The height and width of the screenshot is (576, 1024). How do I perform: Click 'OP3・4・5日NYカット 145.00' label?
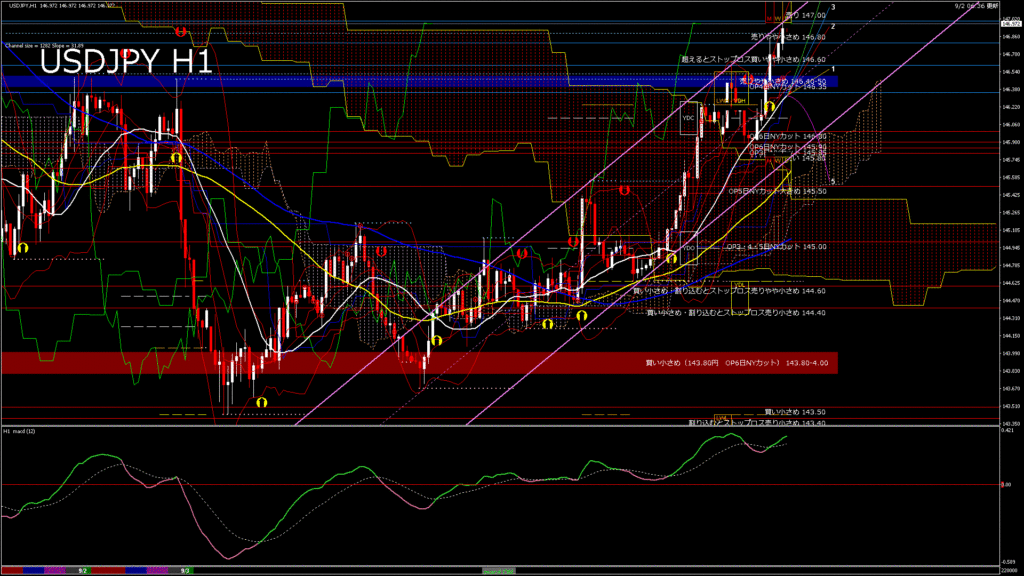pyautogui.click(x=776, y=247)
